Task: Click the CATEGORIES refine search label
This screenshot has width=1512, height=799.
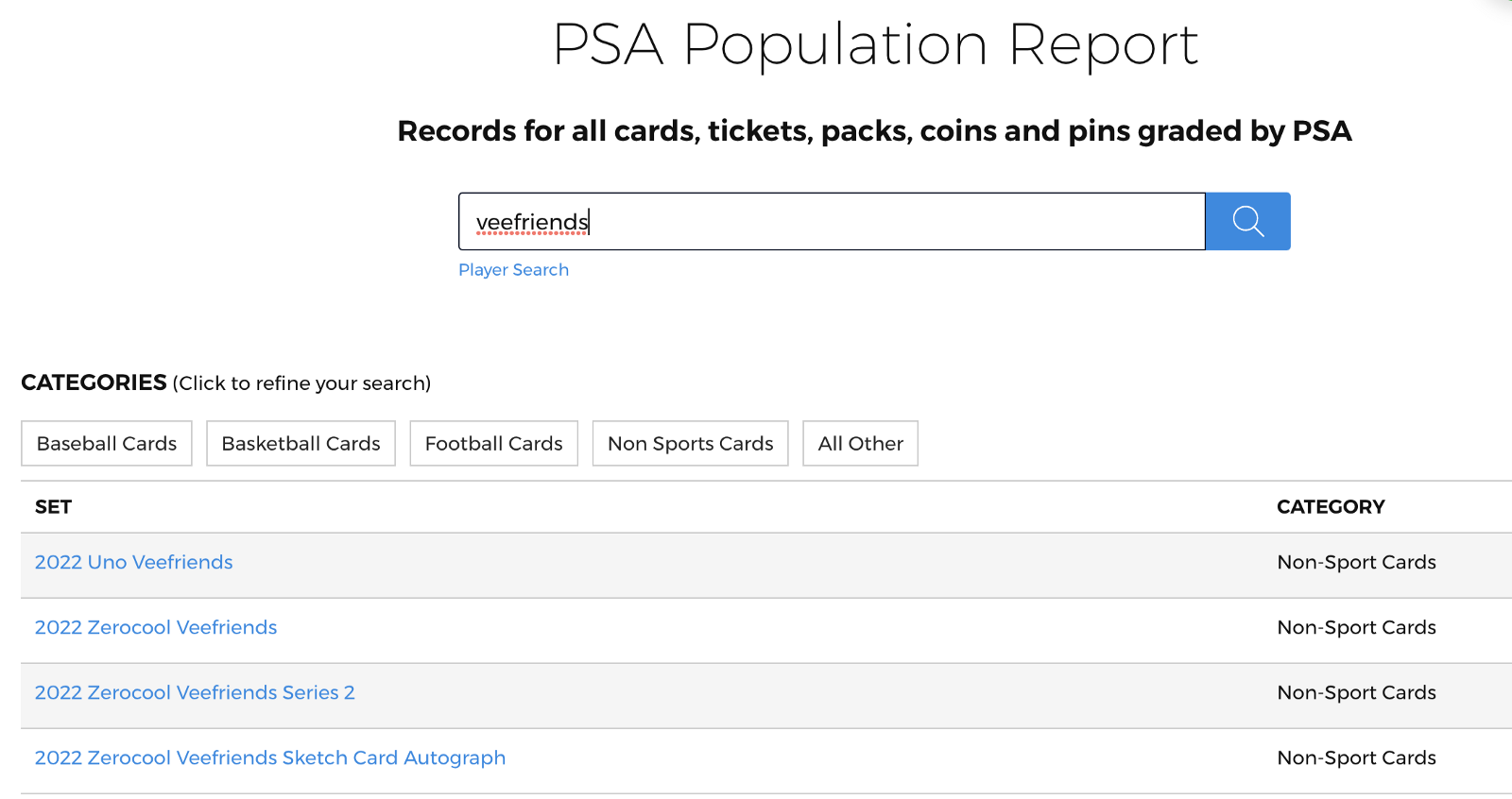Action: 226,382
